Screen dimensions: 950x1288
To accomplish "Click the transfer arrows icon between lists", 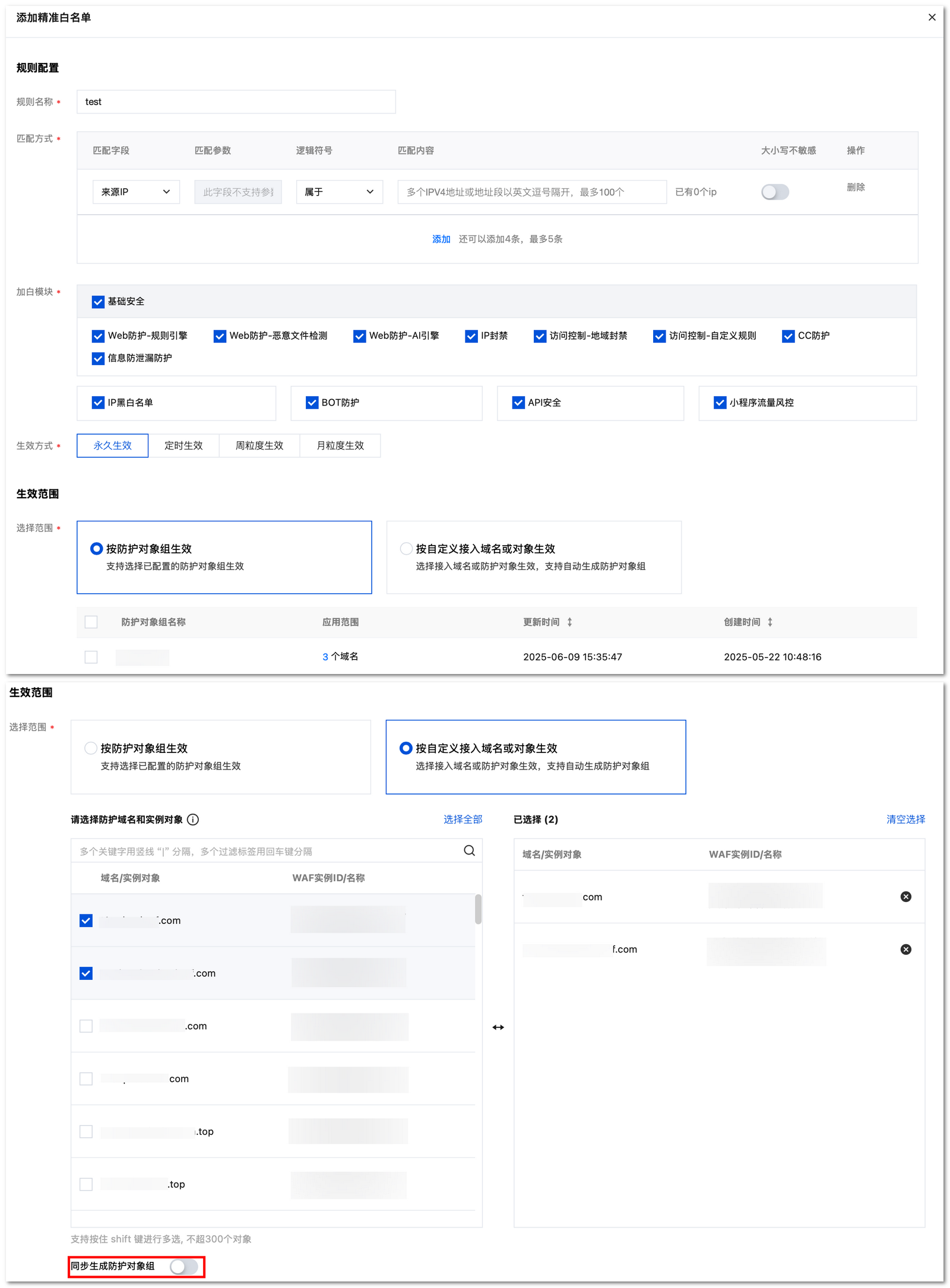I will (x=498, y=1027).
